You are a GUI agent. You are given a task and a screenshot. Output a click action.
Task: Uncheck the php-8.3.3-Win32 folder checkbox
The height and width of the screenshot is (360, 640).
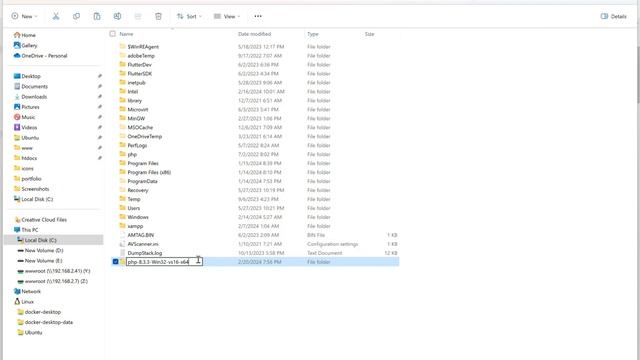(x=116, y=262)
